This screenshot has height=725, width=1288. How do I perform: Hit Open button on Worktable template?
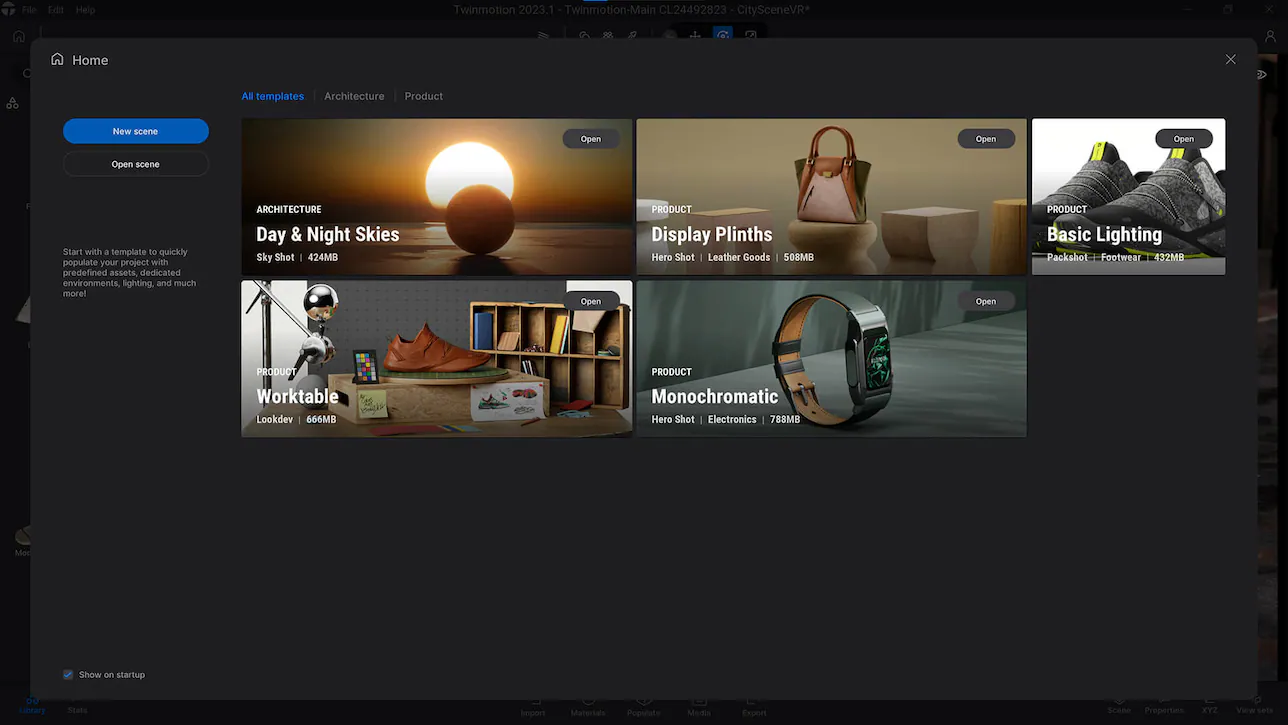coord(590,301)
